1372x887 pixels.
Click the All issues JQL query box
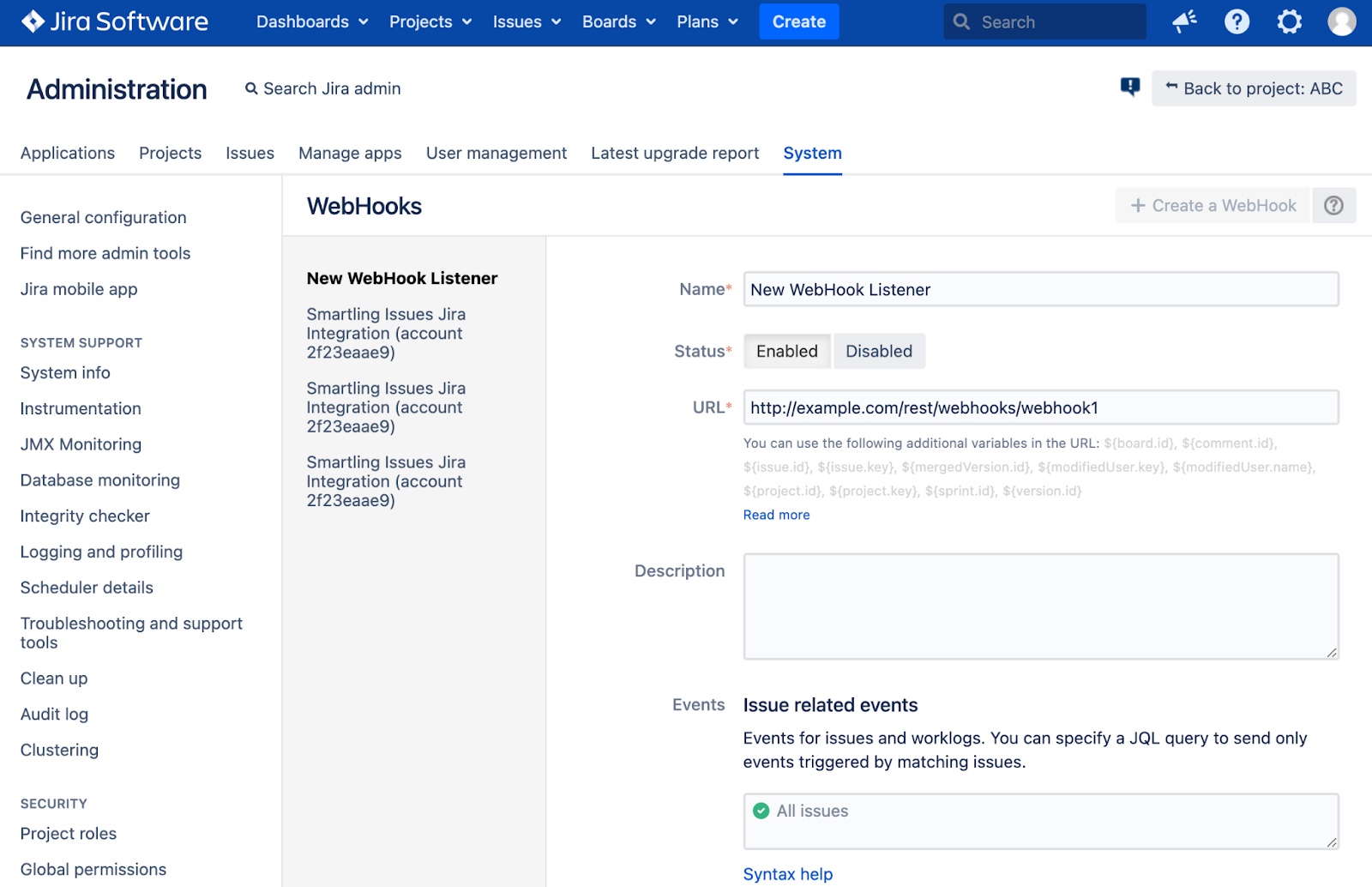(x=1040, y=821)
